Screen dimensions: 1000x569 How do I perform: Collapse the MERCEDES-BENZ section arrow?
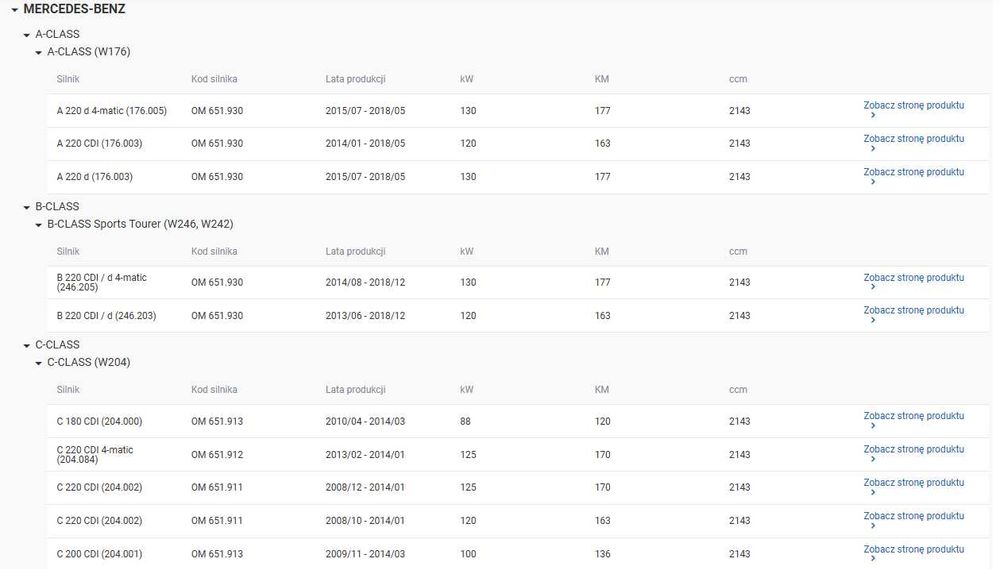pos(14,10)
